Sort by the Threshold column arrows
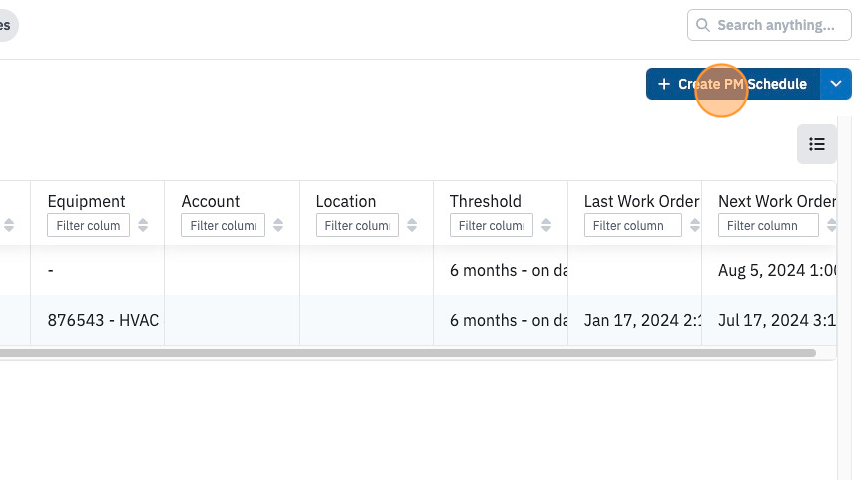The image size is (860, 480). pos(546,225)
